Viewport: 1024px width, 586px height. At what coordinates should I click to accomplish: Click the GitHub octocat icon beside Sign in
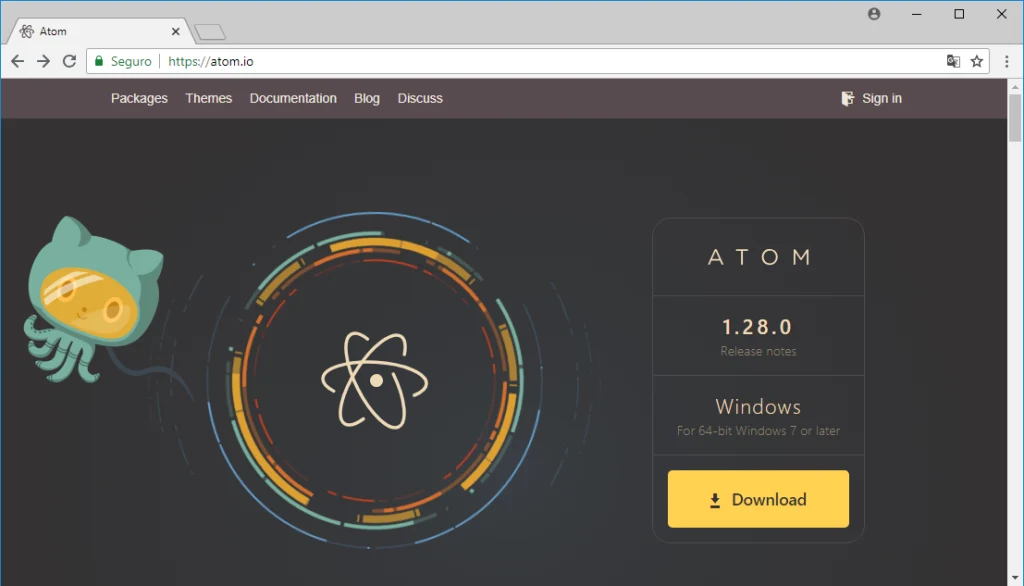tap(849, 97)
